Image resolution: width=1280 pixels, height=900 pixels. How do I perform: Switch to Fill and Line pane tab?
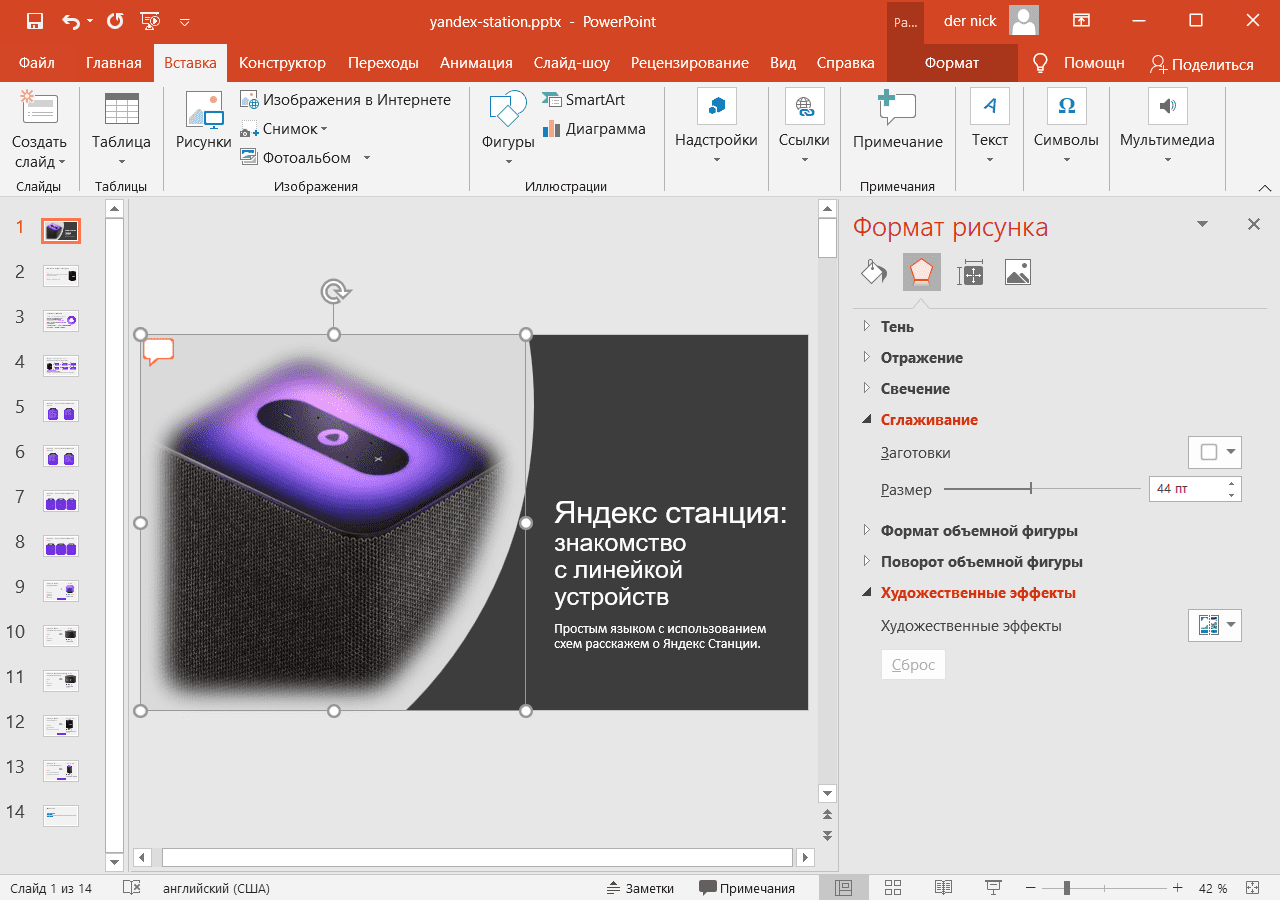[x=874, y=272]
